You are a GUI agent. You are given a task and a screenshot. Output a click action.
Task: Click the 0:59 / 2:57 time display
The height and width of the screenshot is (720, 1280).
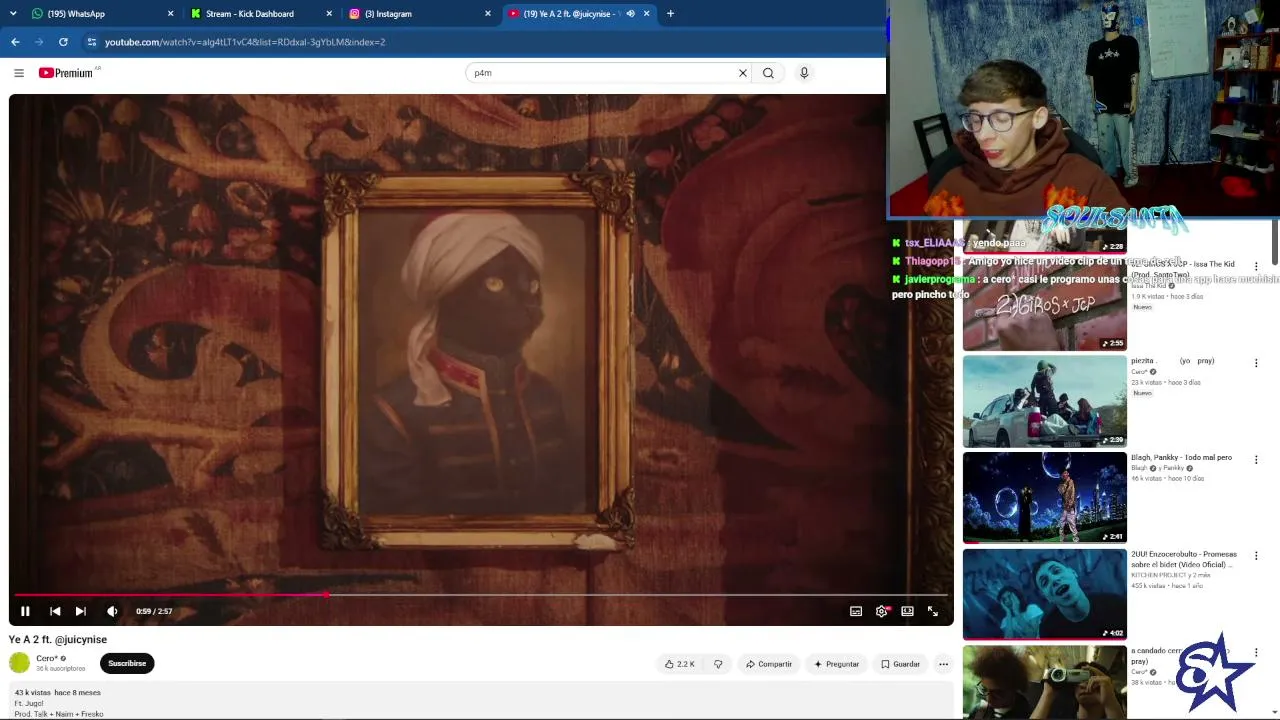click(x=154, y=611)
